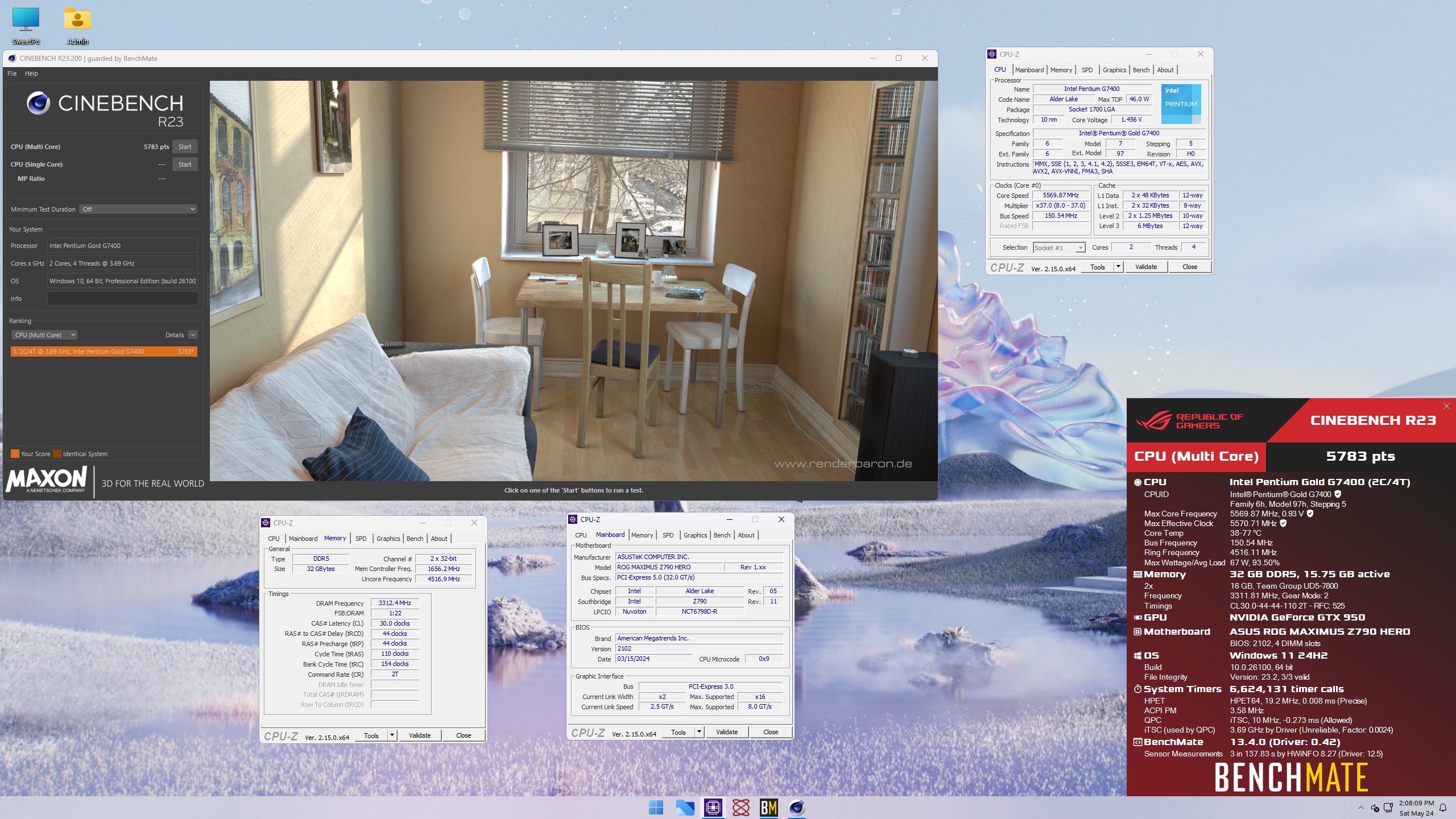1456x819 pixels.
Task: Open the CPU (Multi Core) ranking dropdown
Action: pyautogui.click(x=44, y=335)
